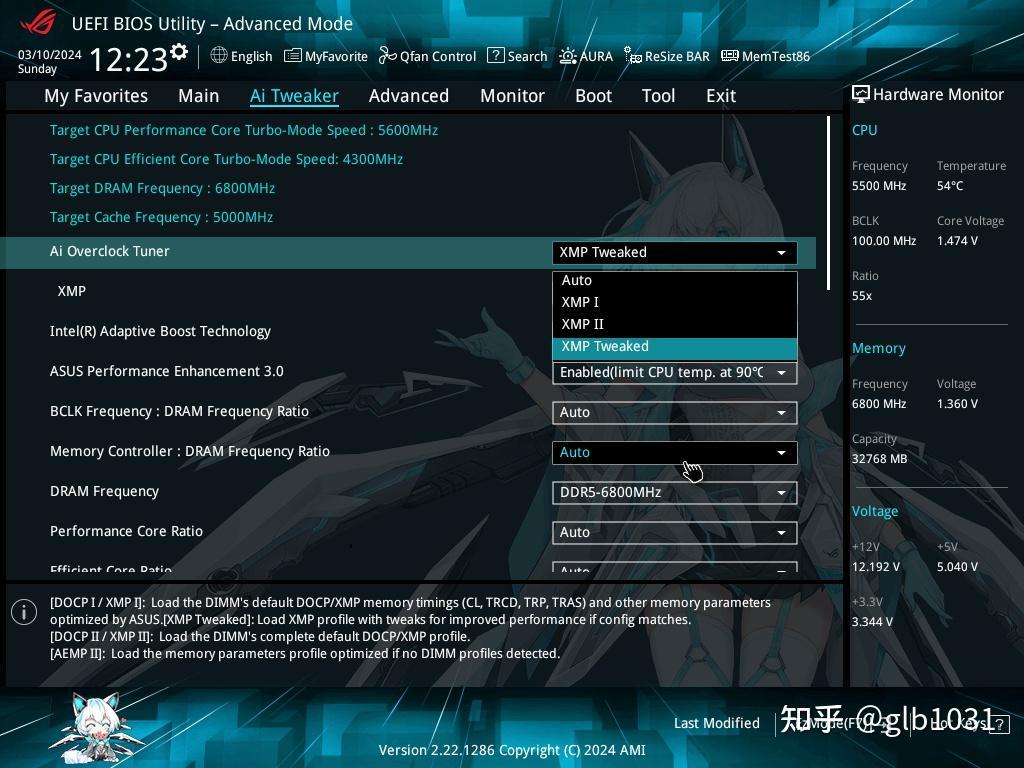The image size is (1024, 768).
Task: Click the ReSize BAR icon
Action: click(633, 56)
